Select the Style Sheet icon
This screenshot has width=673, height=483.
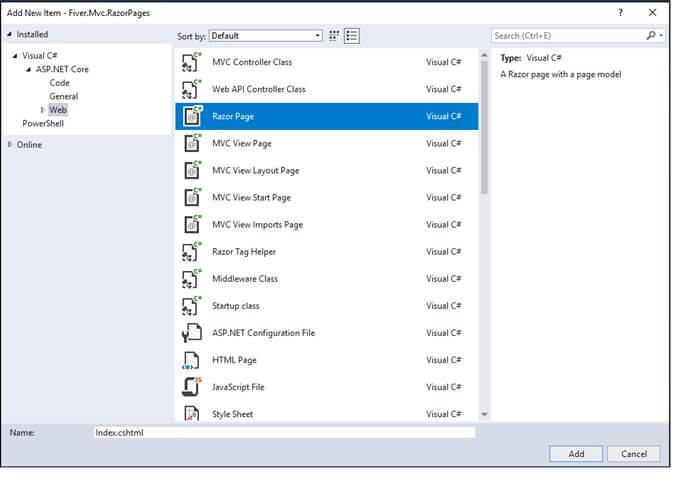pyautogui.click(x=191, y=413)
